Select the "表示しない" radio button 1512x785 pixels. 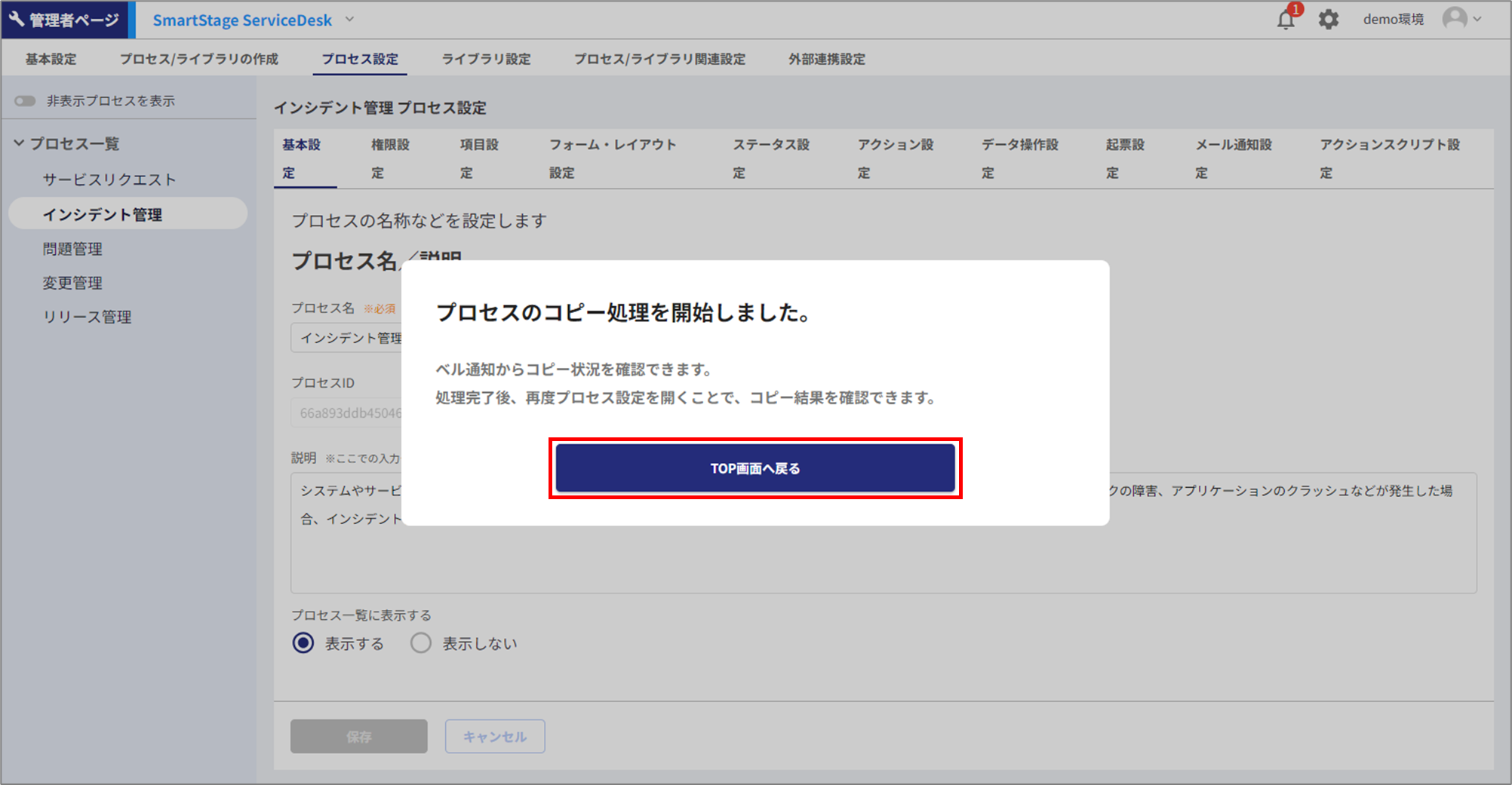[x=421, y=643]
